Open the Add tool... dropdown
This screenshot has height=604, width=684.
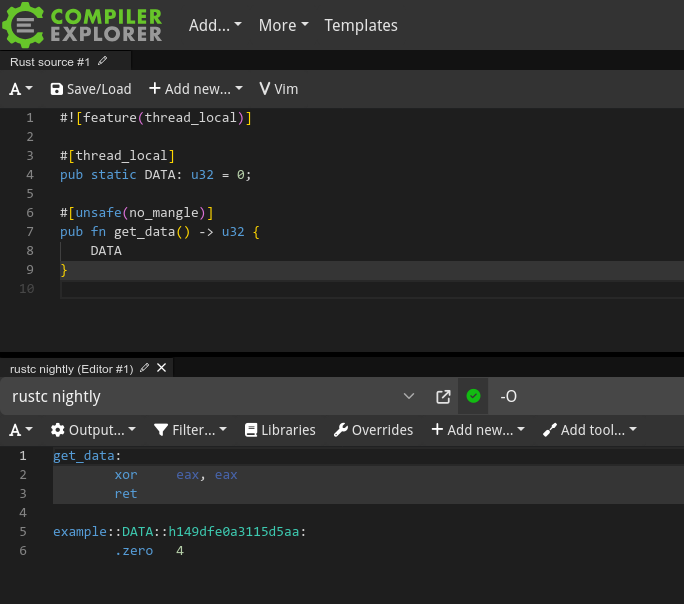(x=590, y=430)
